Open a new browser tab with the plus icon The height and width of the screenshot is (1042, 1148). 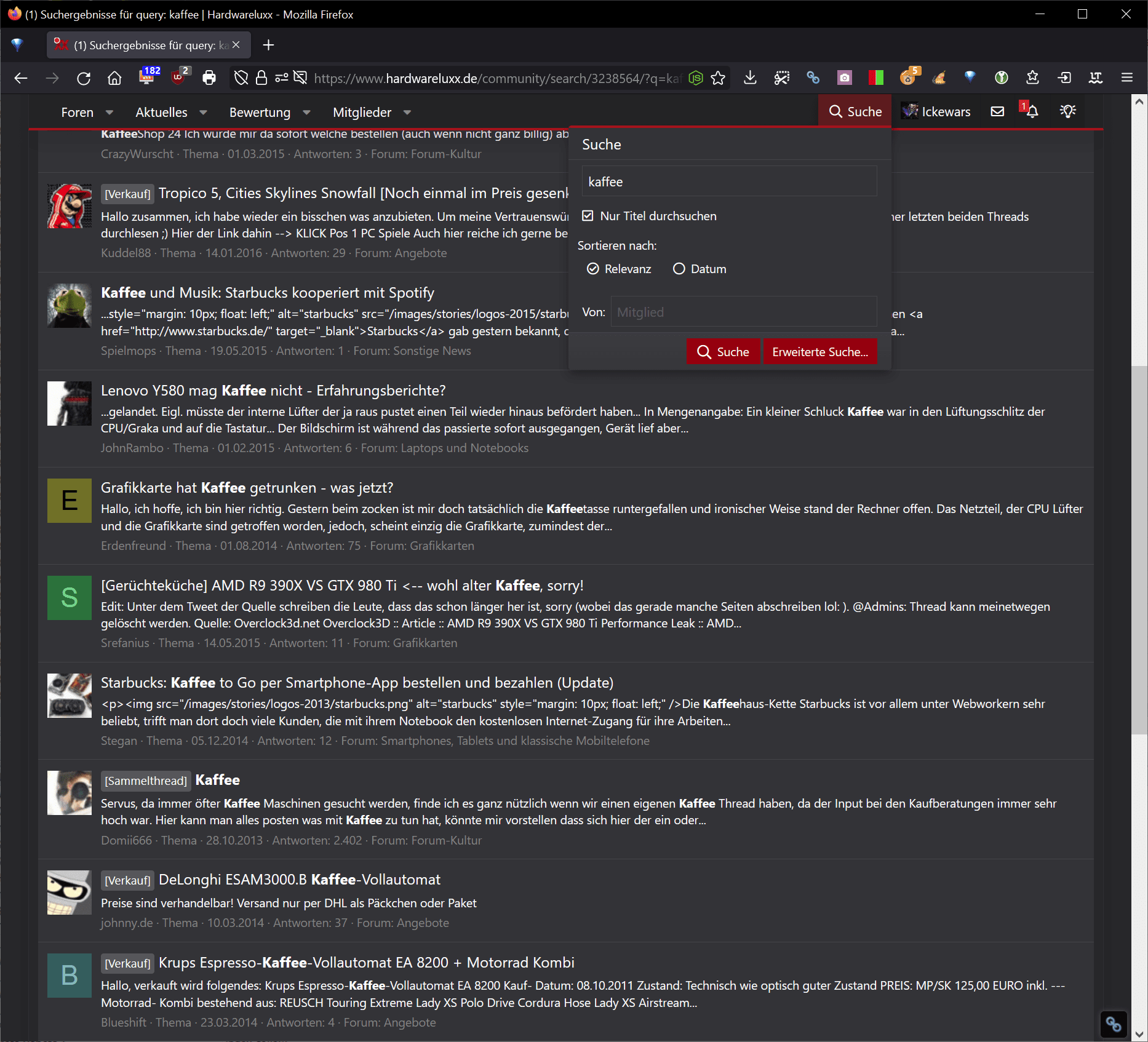coord(268,45)
